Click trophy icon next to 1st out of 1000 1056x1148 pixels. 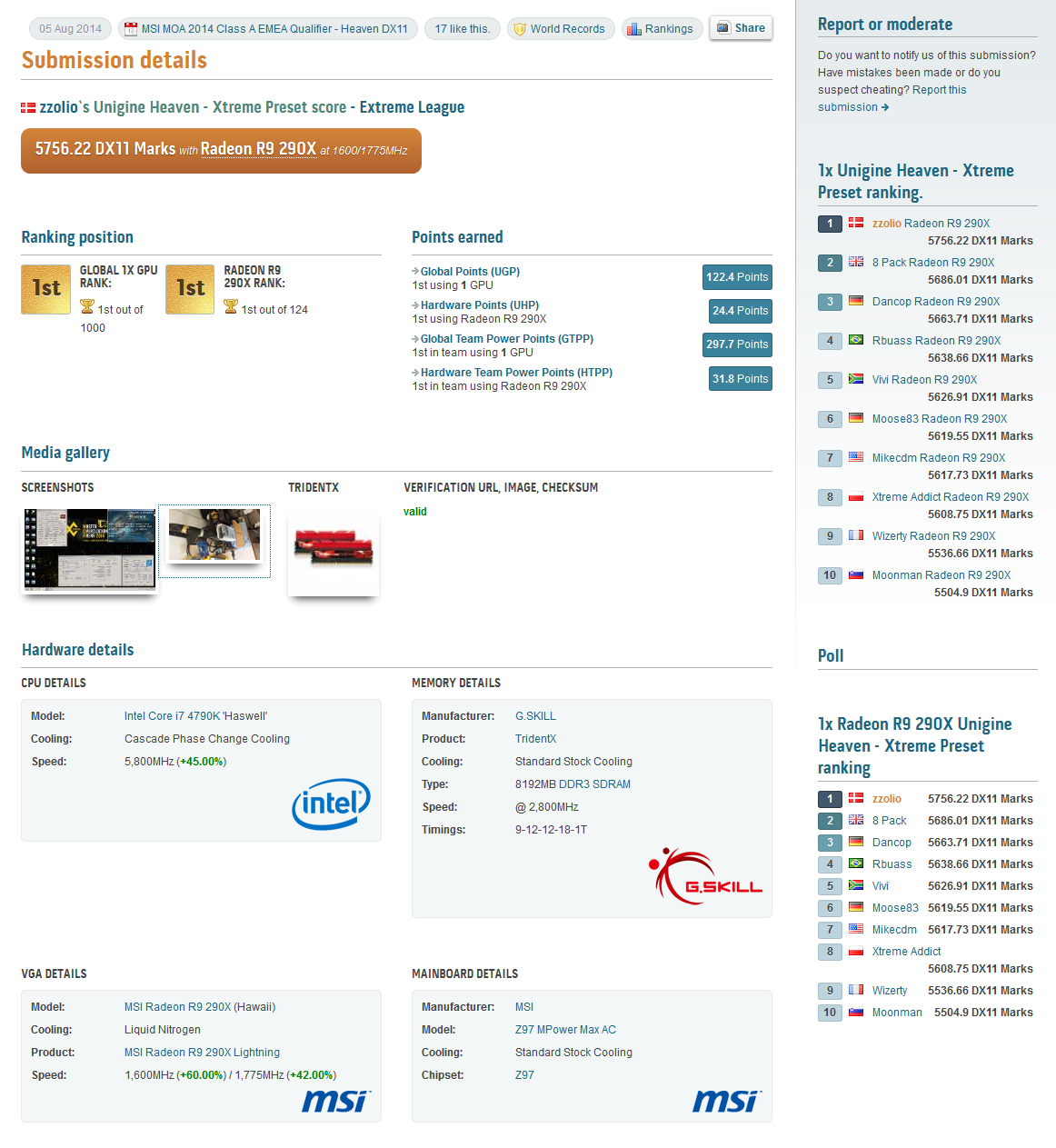[x=87, y=307]
